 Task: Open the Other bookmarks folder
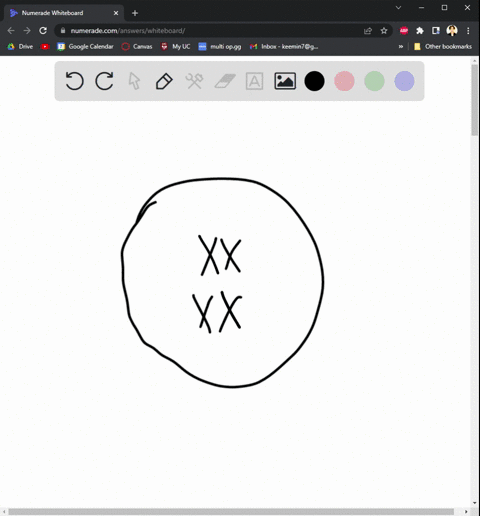click(x=443, y=47)
